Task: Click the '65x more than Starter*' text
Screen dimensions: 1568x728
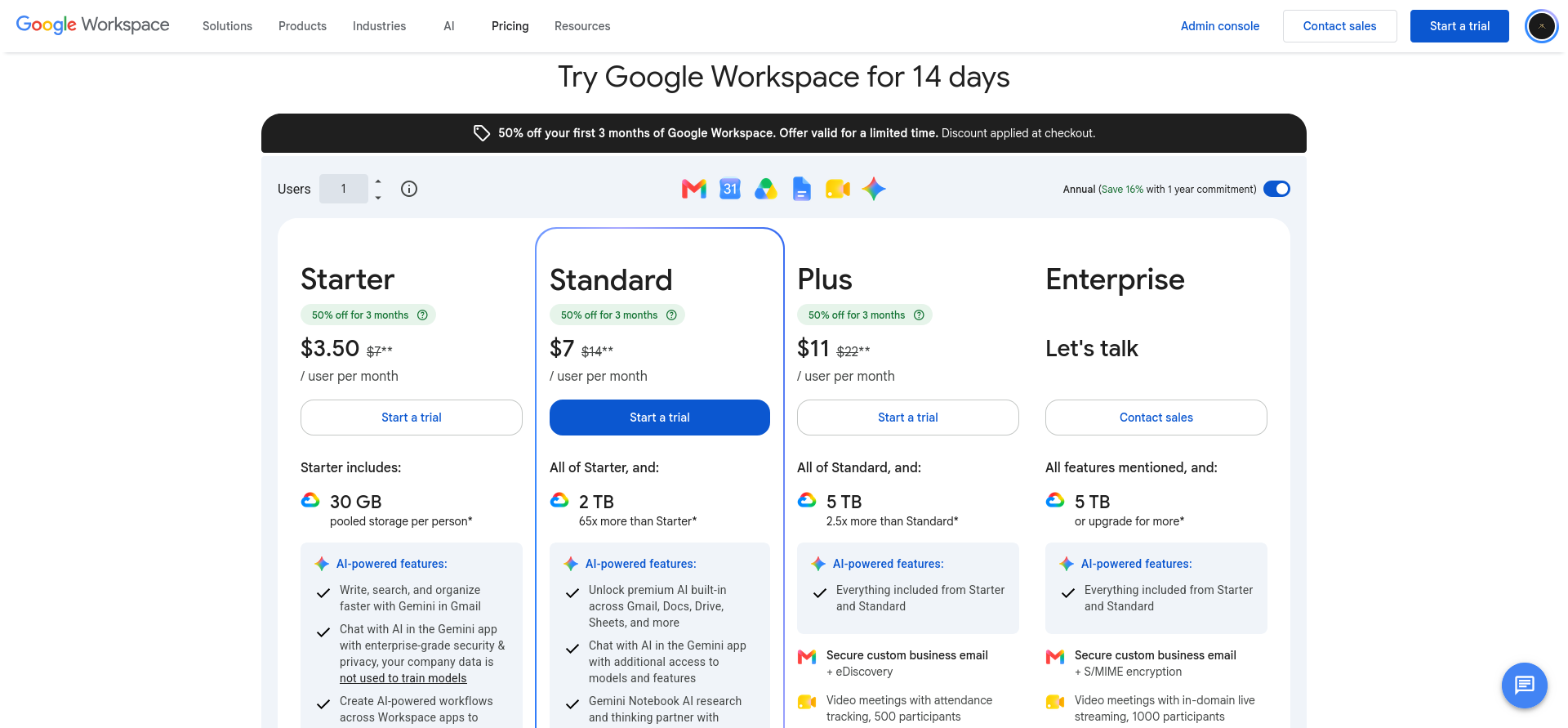Action: coord(638,521)
